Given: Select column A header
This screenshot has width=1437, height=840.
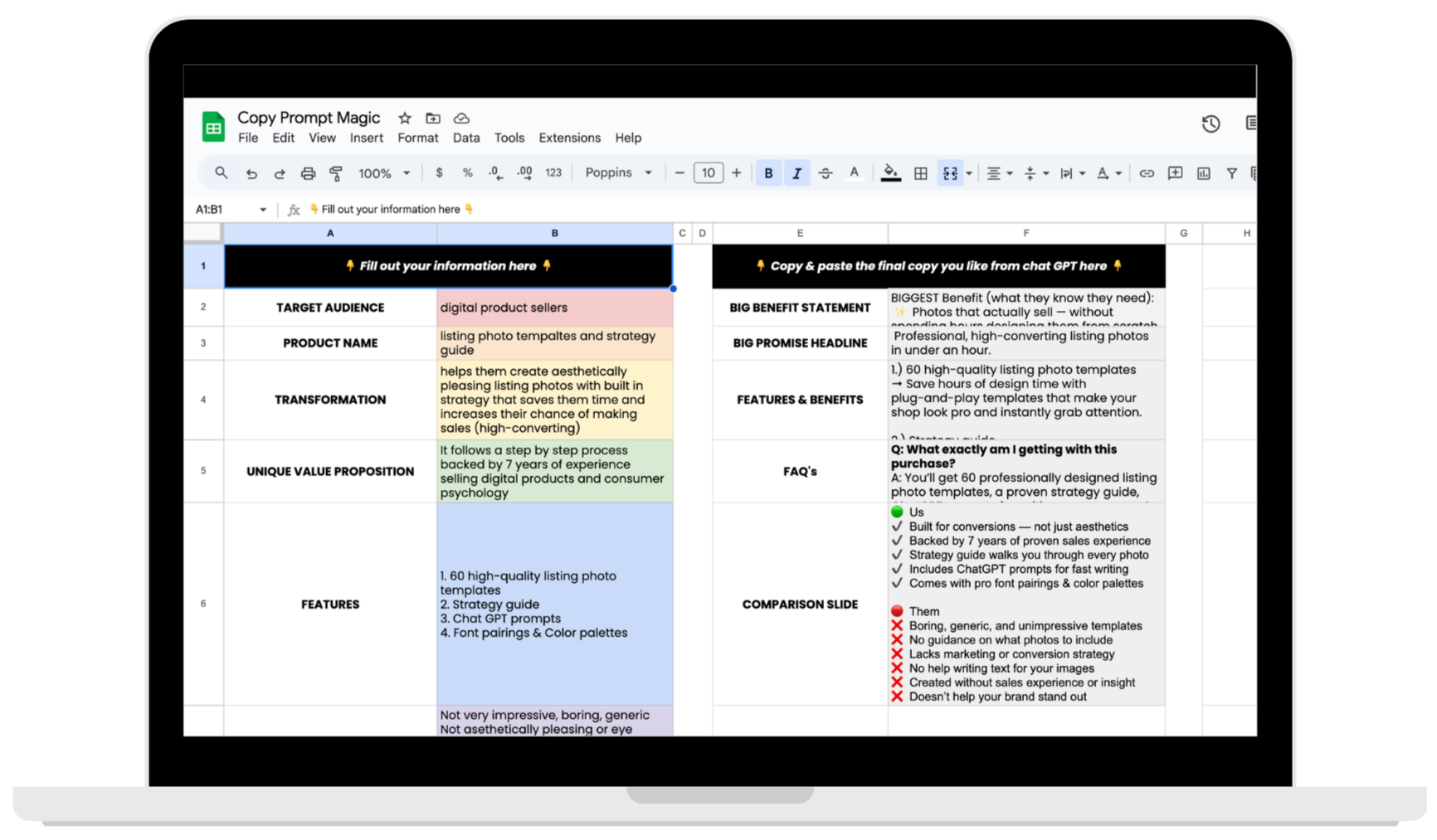Looking at the screenshot, I should tap(330, 233).
